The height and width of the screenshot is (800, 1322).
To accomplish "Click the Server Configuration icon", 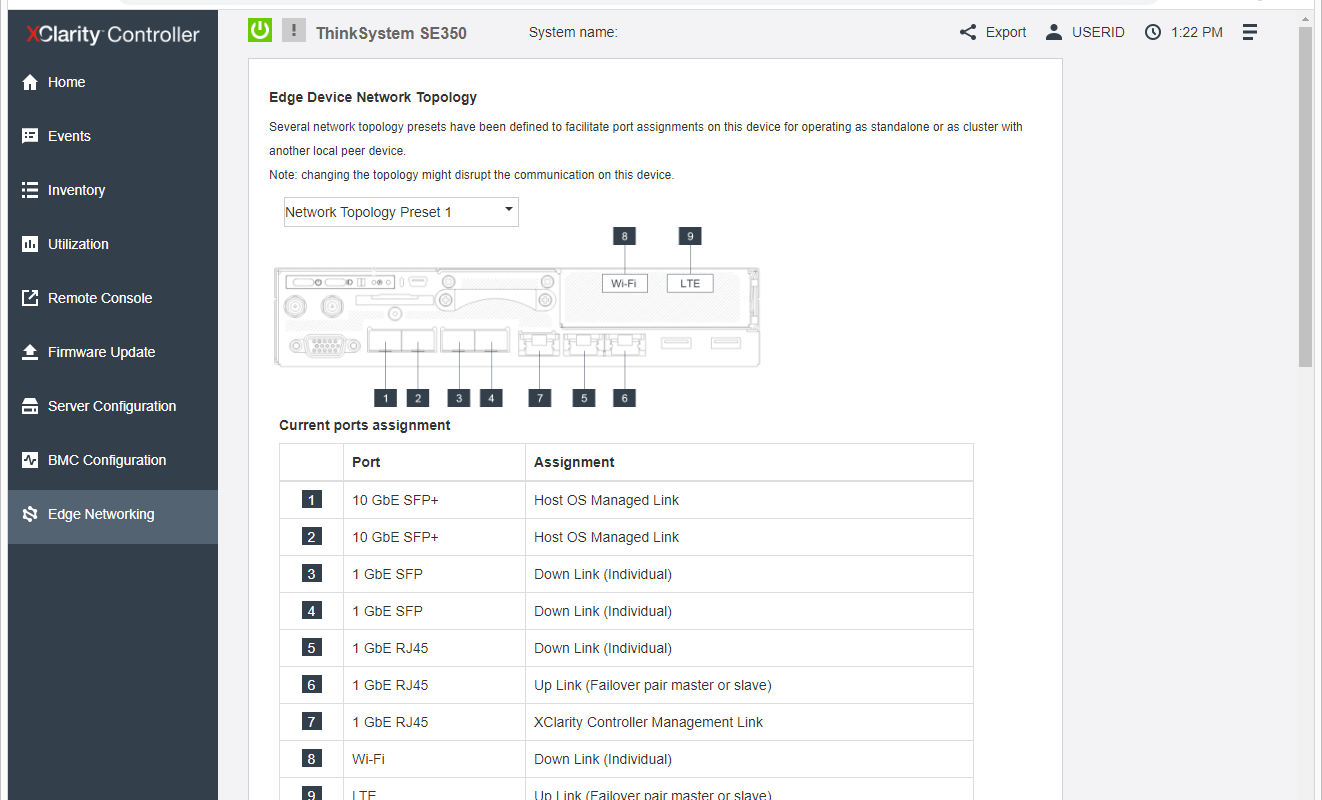I will point(30,406).
